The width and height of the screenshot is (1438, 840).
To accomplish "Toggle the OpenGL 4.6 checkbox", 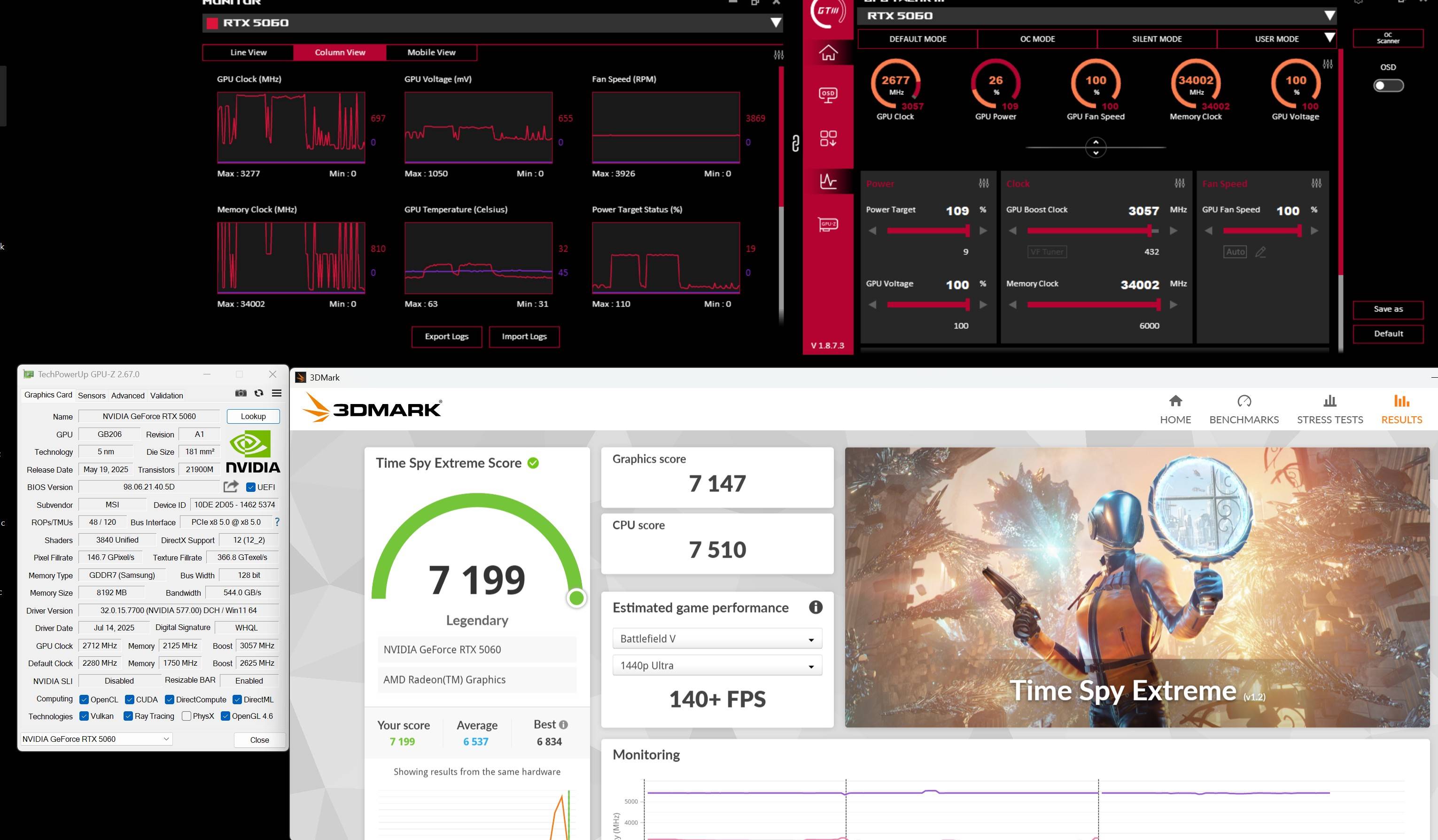I will (225, 716).
